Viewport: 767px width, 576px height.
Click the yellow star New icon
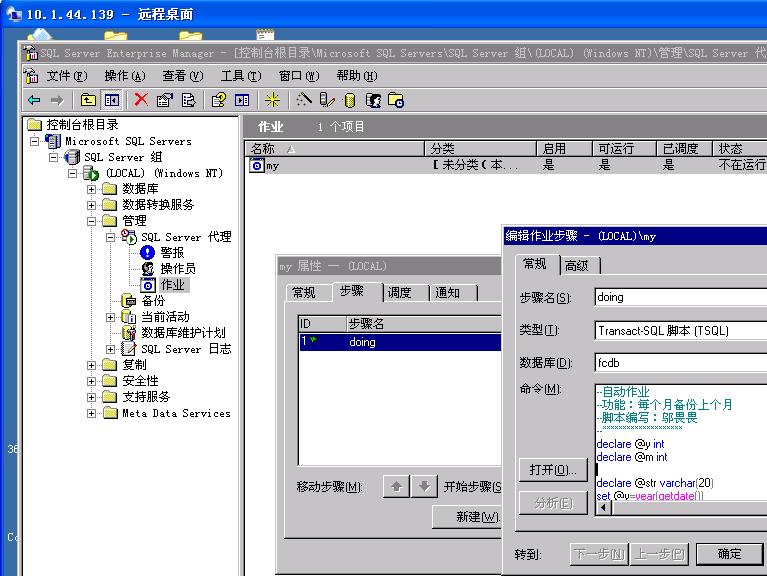272,100
